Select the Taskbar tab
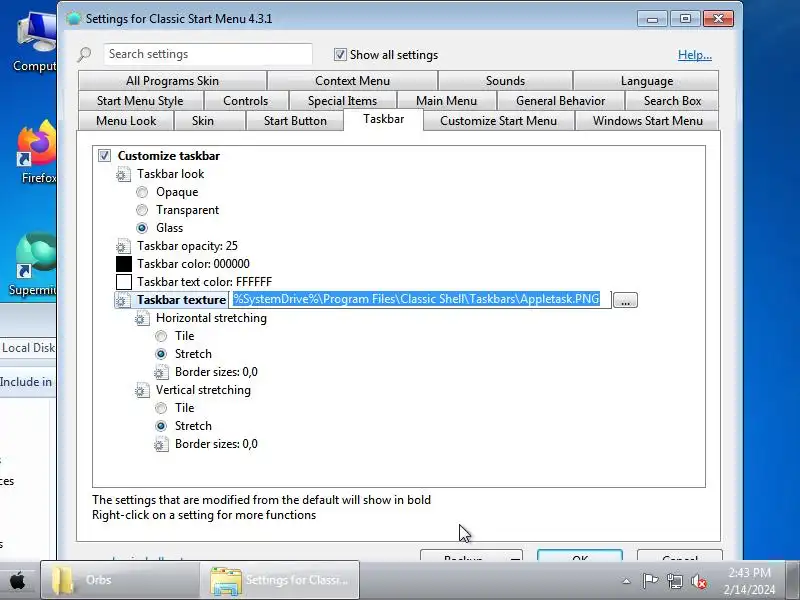The image size is (800, 600). [x=384, y=119]
